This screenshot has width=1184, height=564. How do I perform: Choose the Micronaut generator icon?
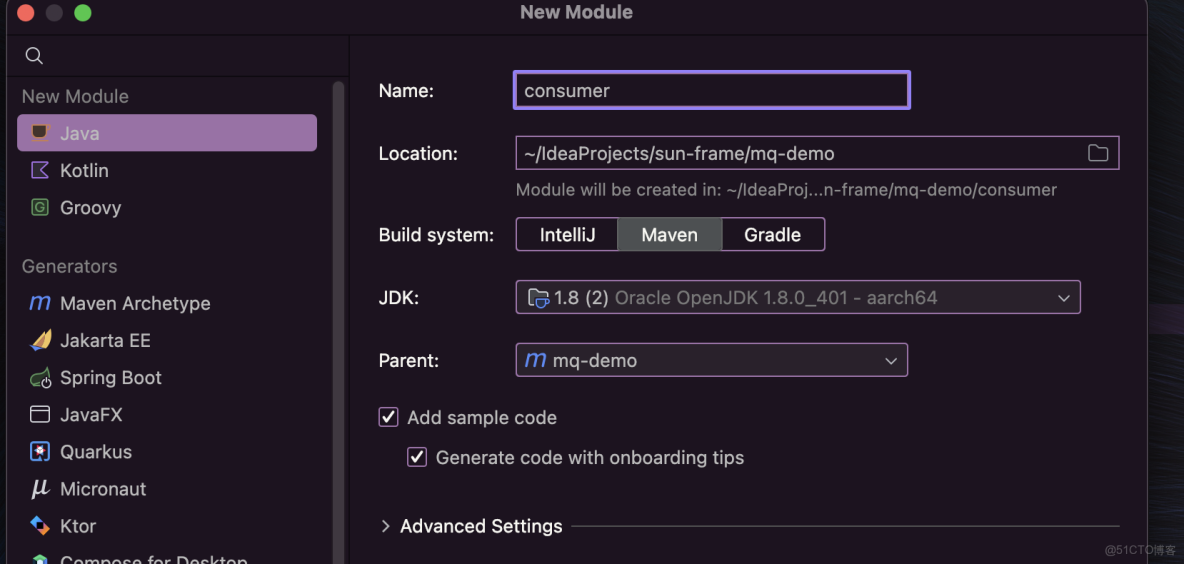point(40,489)
